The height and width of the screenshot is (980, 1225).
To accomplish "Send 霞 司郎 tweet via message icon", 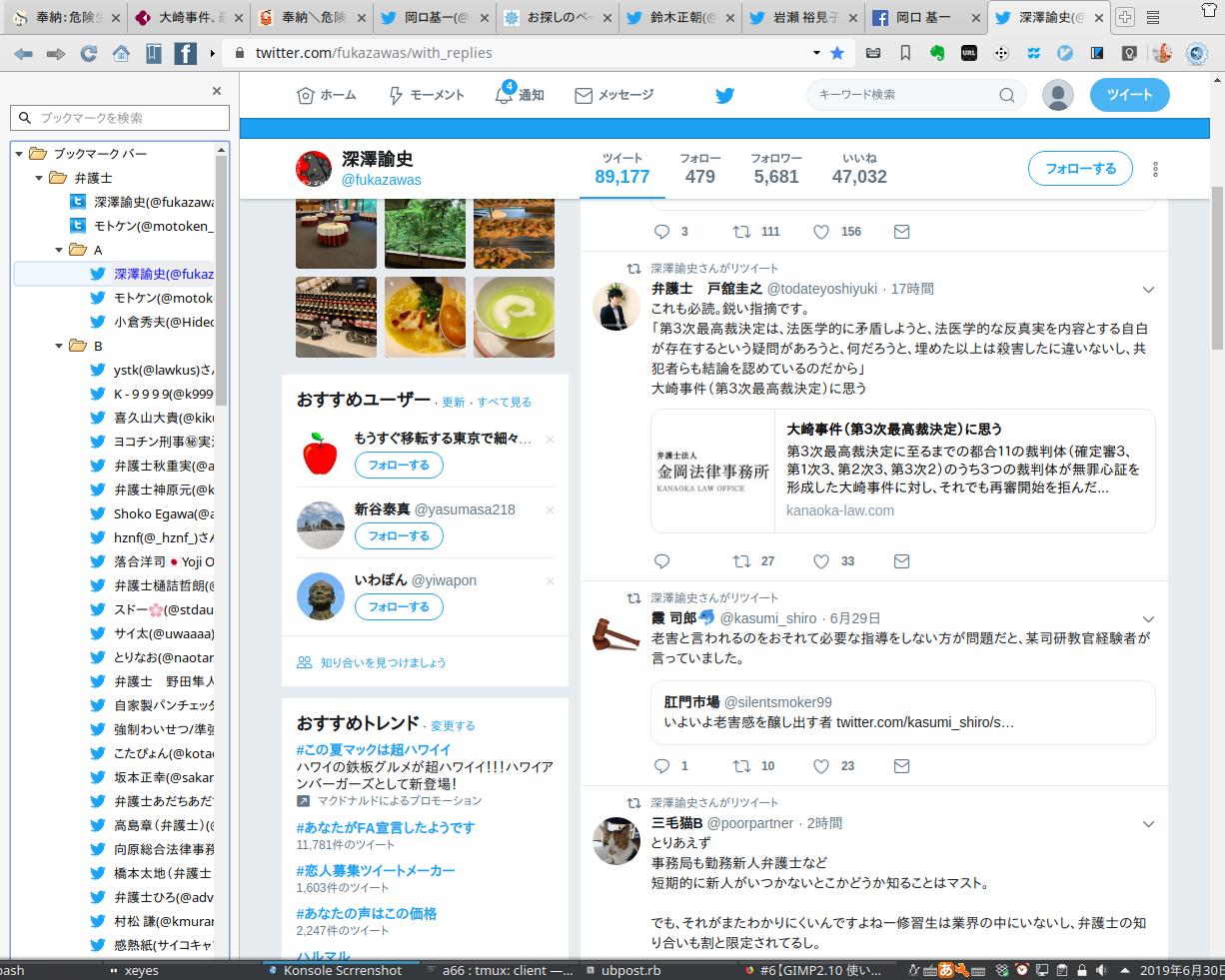I will (x=901, y=766).
